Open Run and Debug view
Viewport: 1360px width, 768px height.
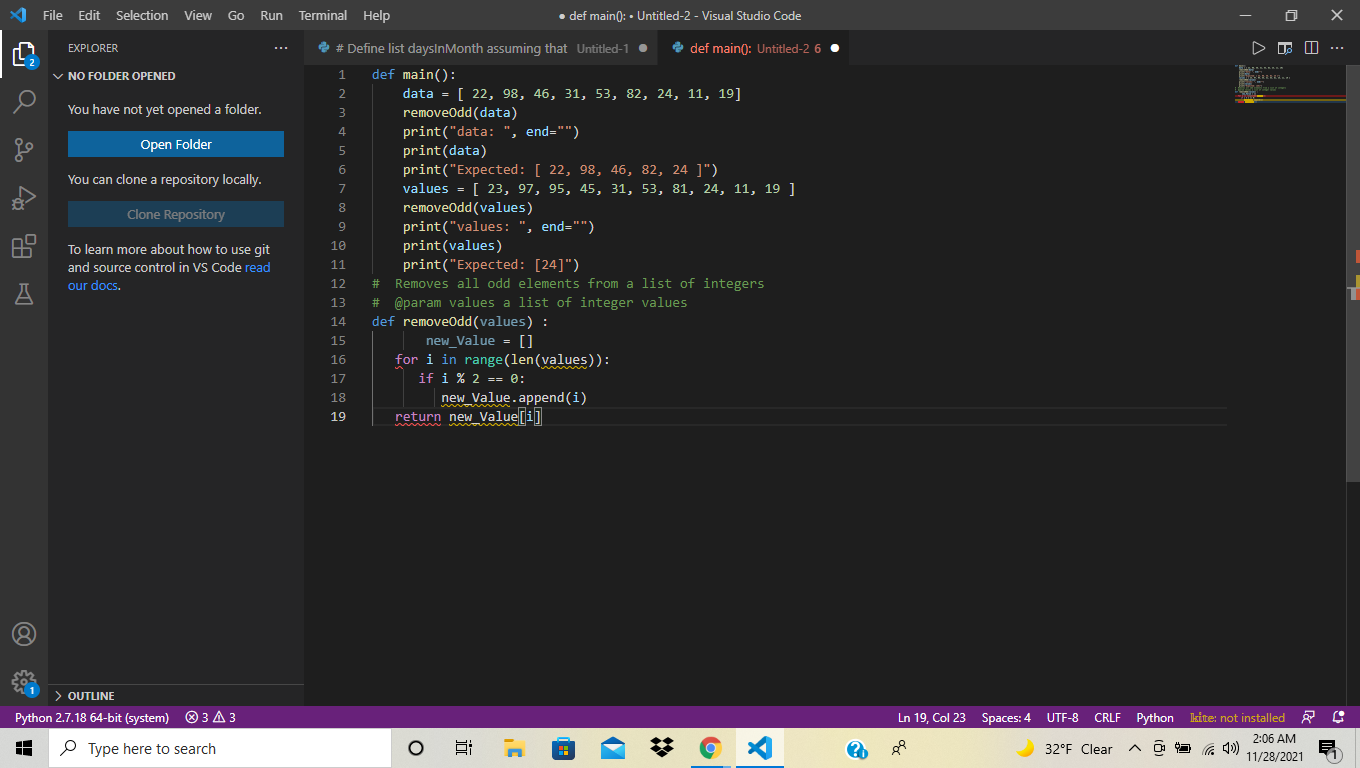[24, 197]
